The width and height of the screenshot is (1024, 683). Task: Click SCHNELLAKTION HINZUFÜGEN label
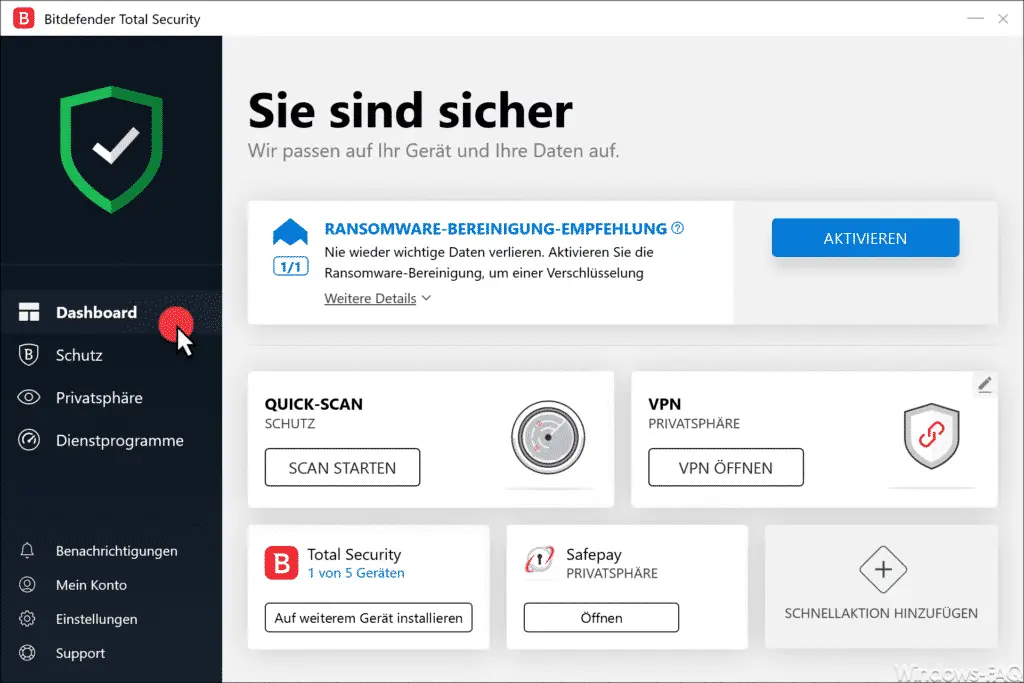click(881, 613)
